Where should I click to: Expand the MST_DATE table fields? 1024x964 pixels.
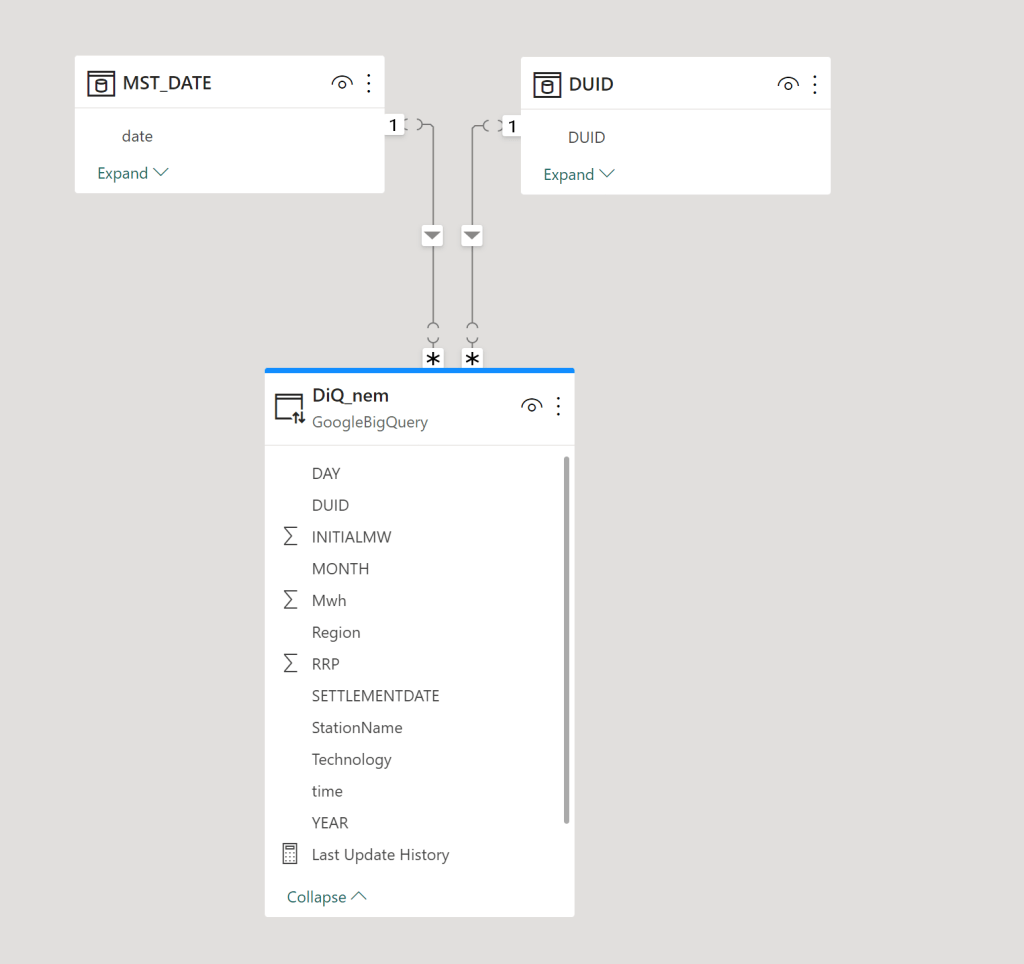[132, 173]
